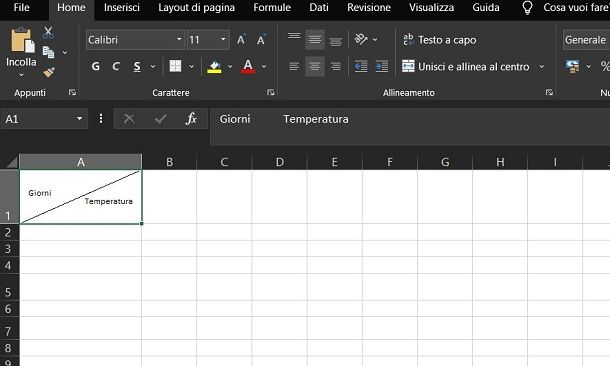Click the Select All corner triangle
Viewport: 610px width, 366px height.
12,162
